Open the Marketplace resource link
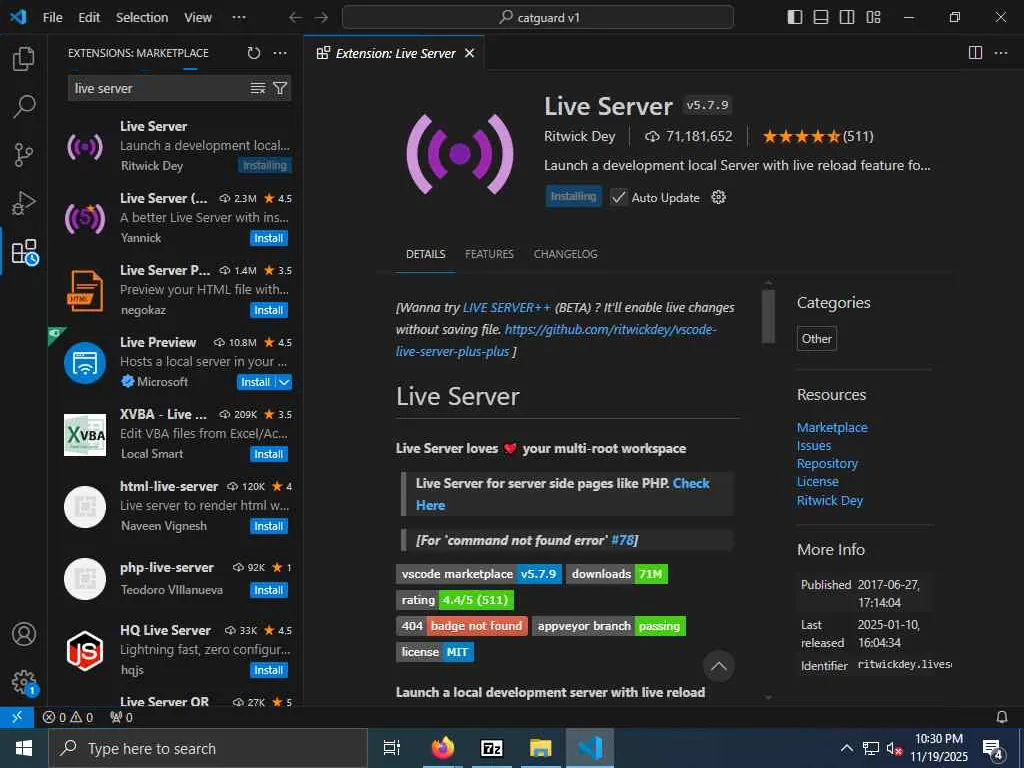Screen dimensions: 1024x768 point(832,427)
